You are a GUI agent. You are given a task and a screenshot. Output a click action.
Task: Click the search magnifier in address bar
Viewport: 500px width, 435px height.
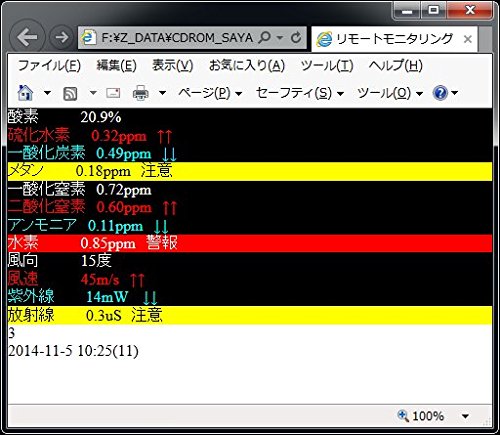(264, 37)
